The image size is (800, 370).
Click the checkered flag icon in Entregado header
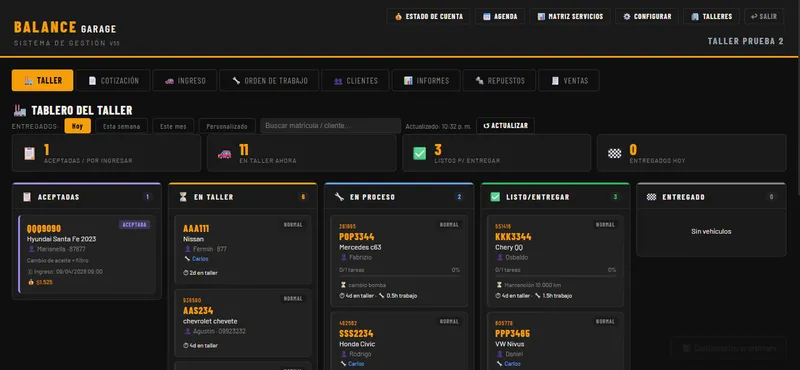(652, 197)
